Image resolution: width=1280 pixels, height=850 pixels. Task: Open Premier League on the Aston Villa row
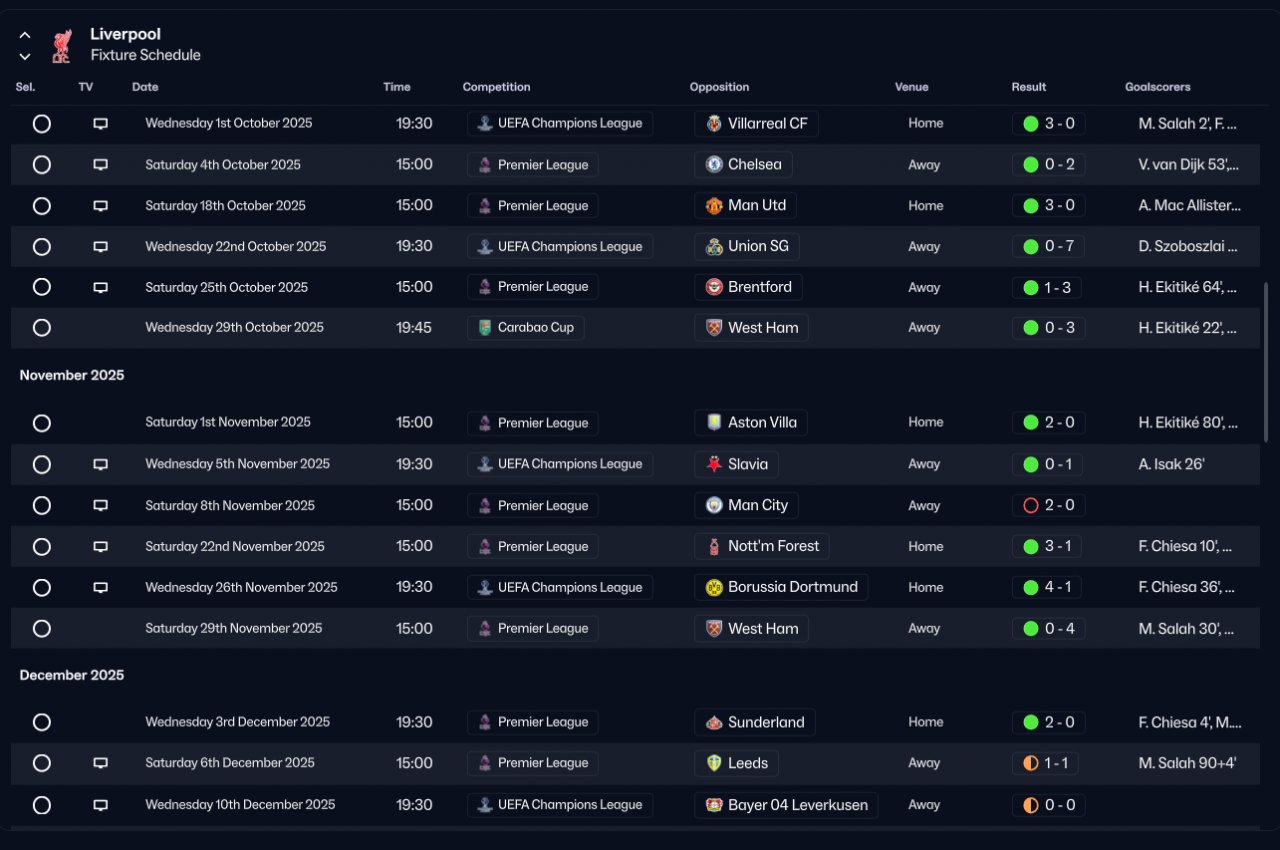pos(533,423)
